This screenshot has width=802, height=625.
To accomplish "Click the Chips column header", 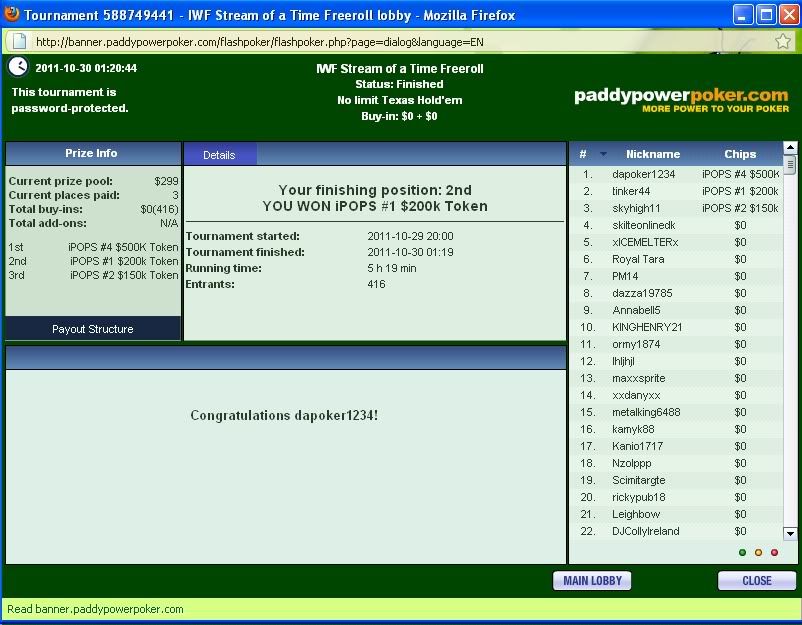I will 740,154.
